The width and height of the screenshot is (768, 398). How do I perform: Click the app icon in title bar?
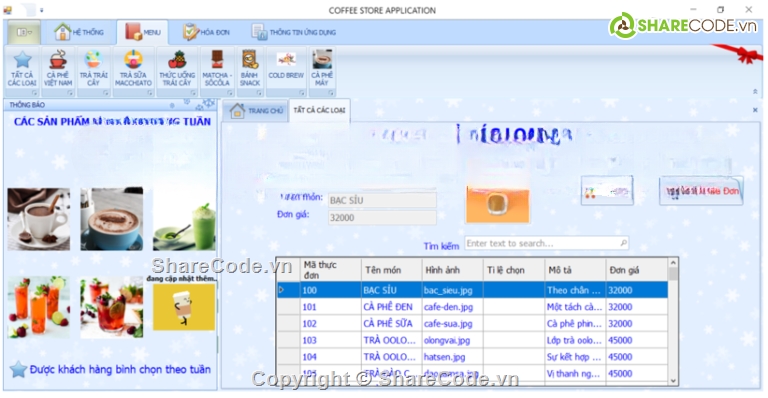pyautogui.click(x=7, y=10)
